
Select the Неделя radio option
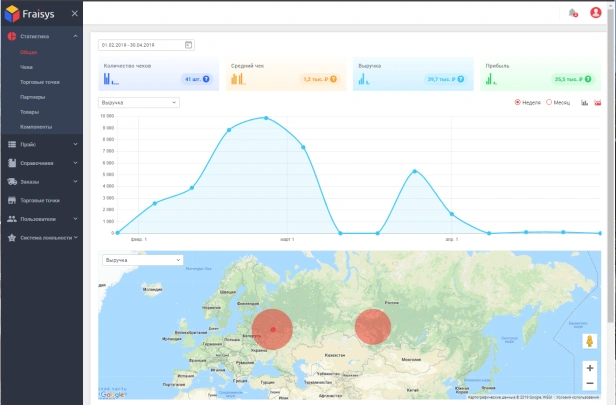[518, 102]
